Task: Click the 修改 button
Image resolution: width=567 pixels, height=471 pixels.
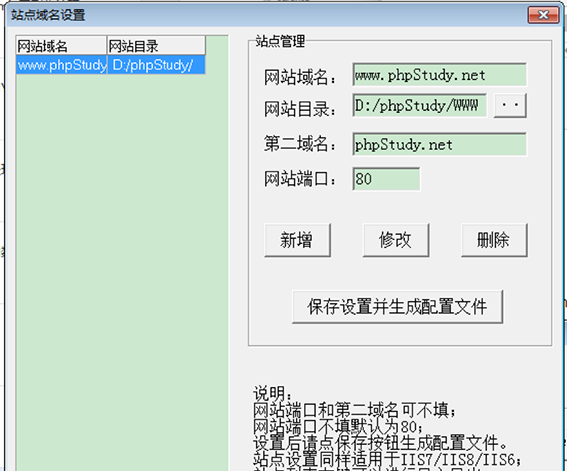Action: (x=396, y=240)
